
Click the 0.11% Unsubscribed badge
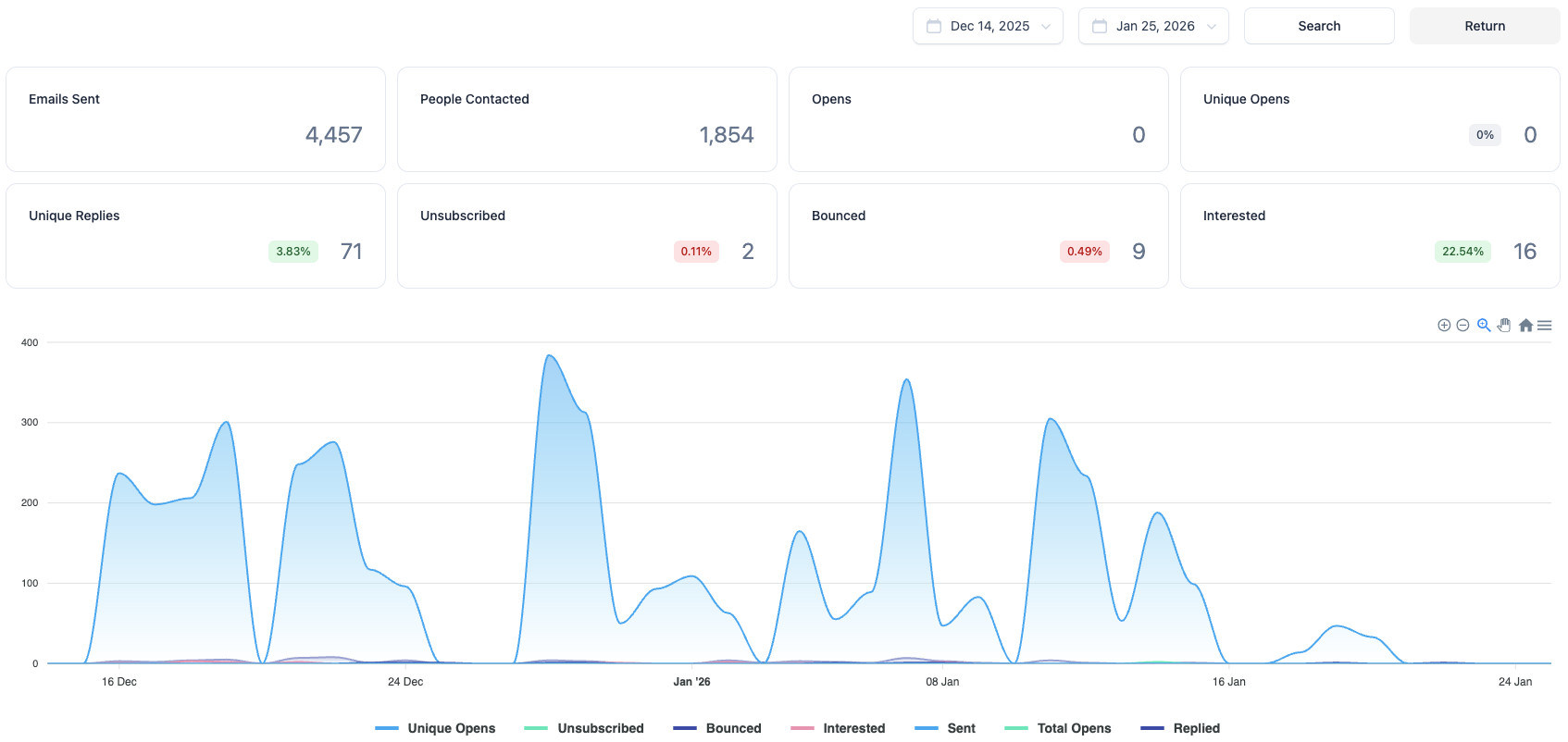[x=696, y=252]
